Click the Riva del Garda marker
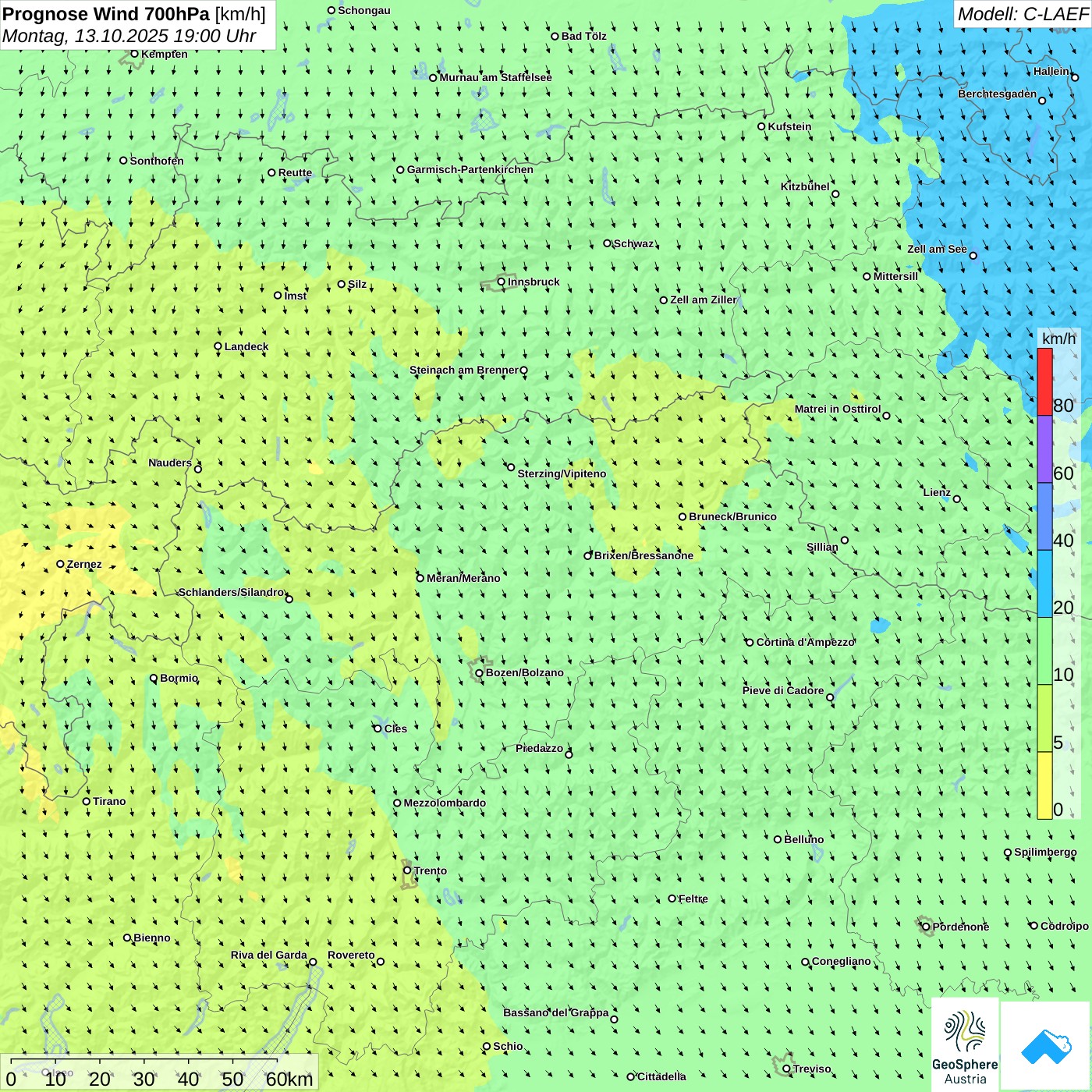Viewport: 1092px width, 1092px height. coord(313,962)
